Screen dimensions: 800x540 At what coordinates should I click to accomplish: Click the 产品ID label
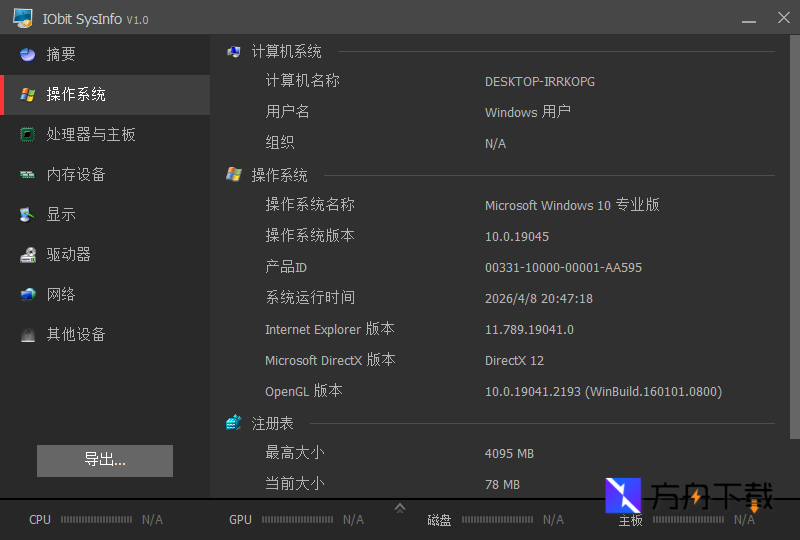(286, 266)
